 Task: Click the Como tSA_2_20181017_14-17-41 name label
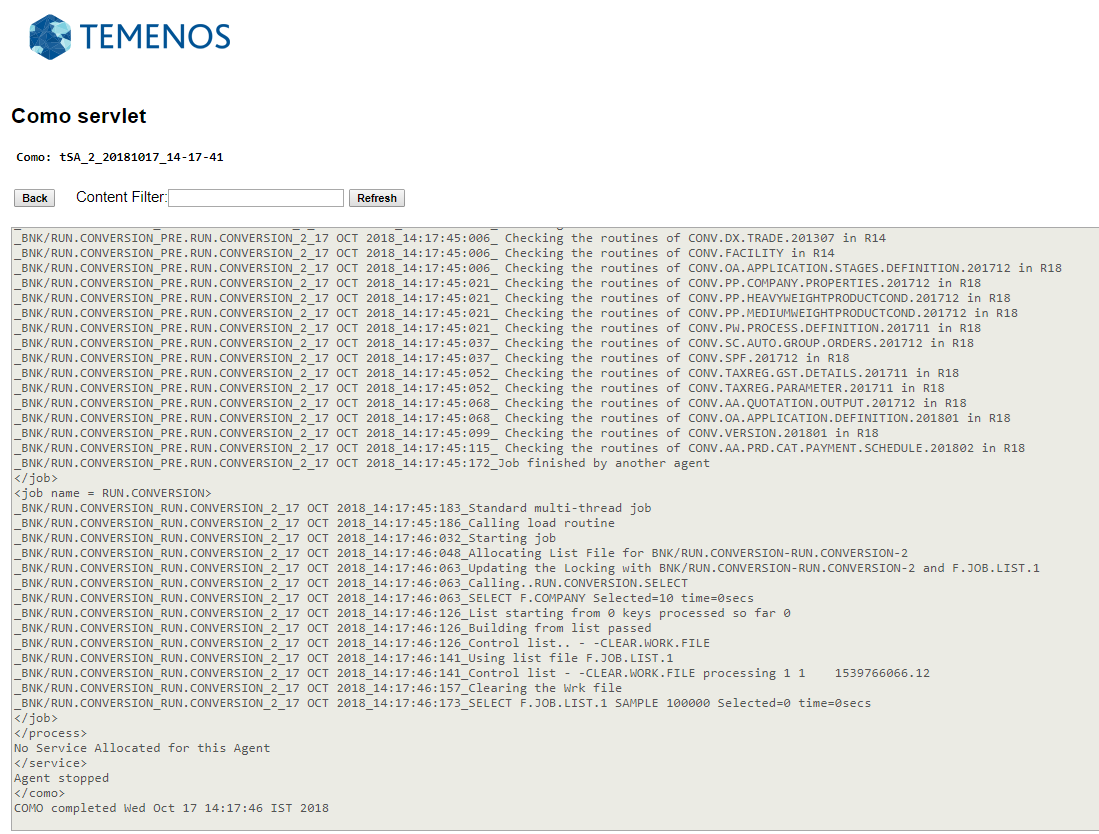[119, 157]
